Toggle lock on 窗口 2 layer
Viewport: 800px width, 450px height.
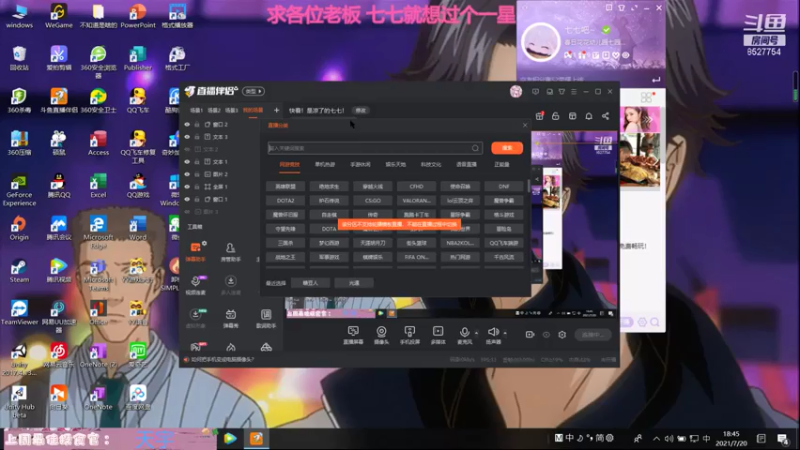coord(197,124)
